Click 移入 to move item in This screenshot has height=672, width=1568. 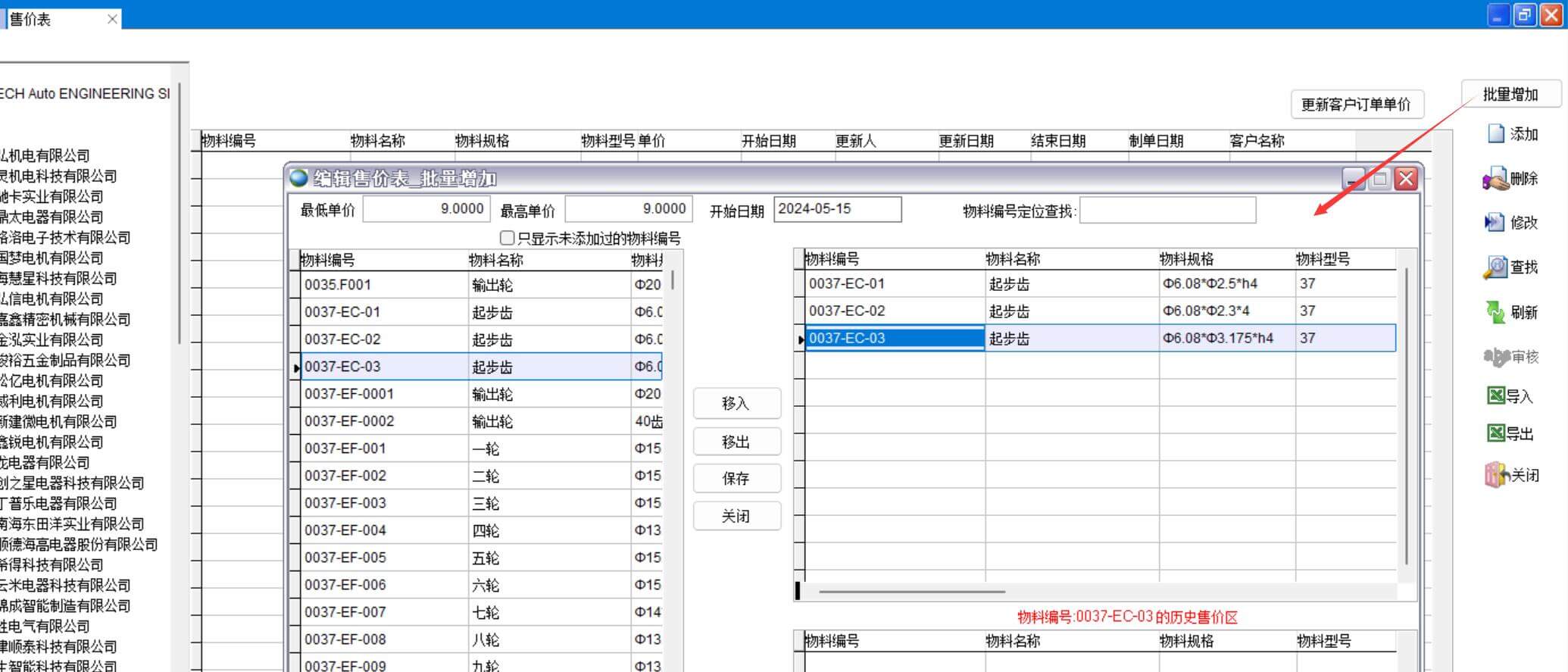click(736, 403)
